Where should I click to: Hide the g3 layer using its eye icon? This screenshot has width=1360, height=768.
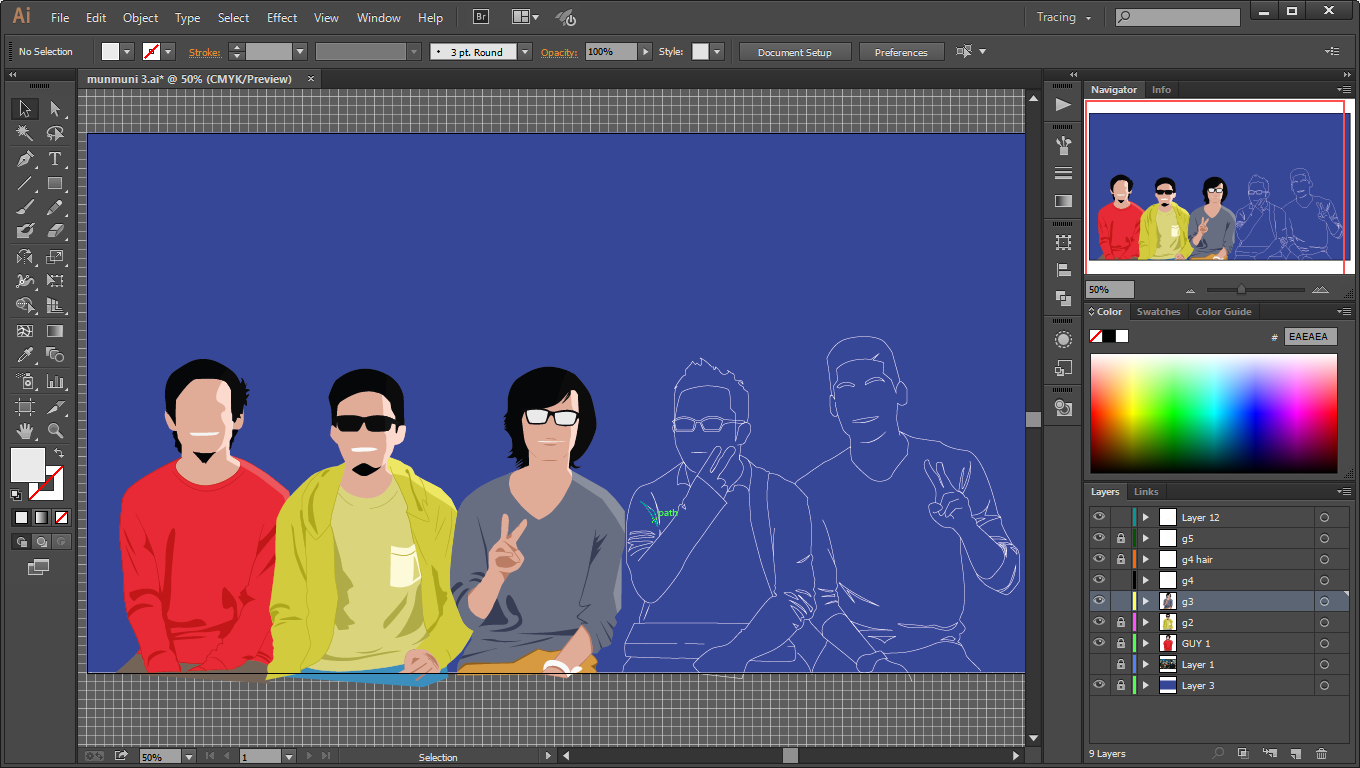tap(1099, 601)
